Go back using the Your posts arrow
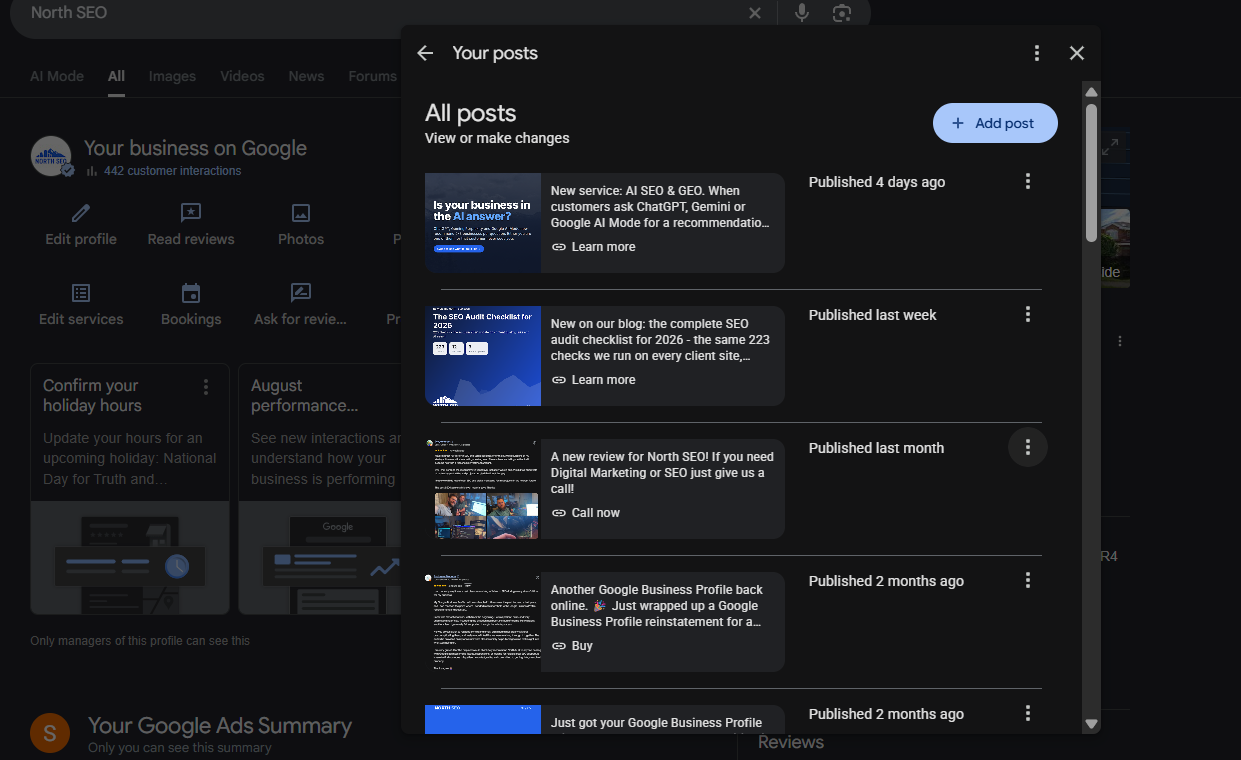 point(425,53)
